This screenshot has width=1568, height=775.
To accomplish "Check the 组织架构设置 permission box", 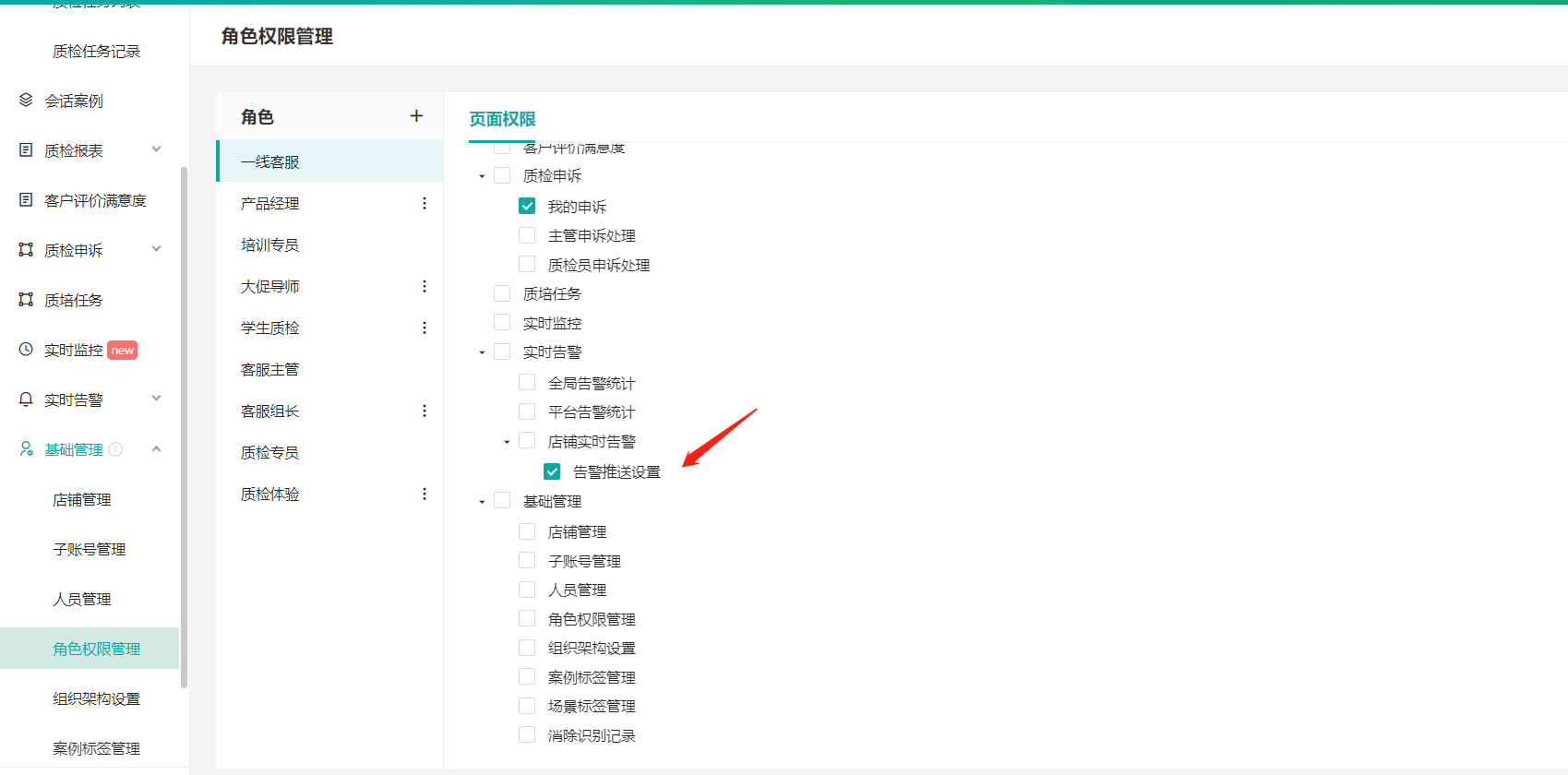I will tap(527, 647).
